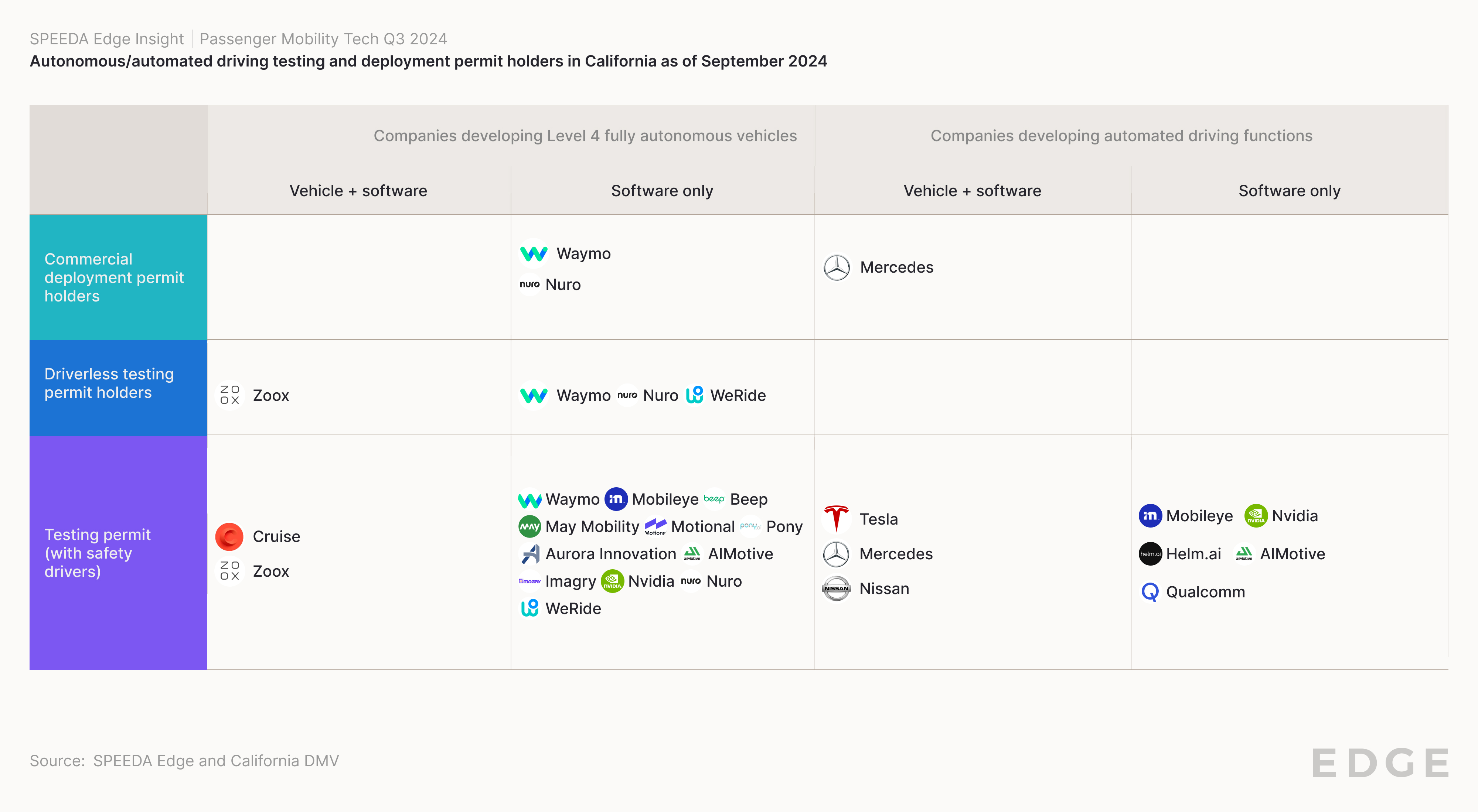Click the Nvidia logo next to Mobileye, automated functions
The image size is (1478, 812).
[1256, 516]
